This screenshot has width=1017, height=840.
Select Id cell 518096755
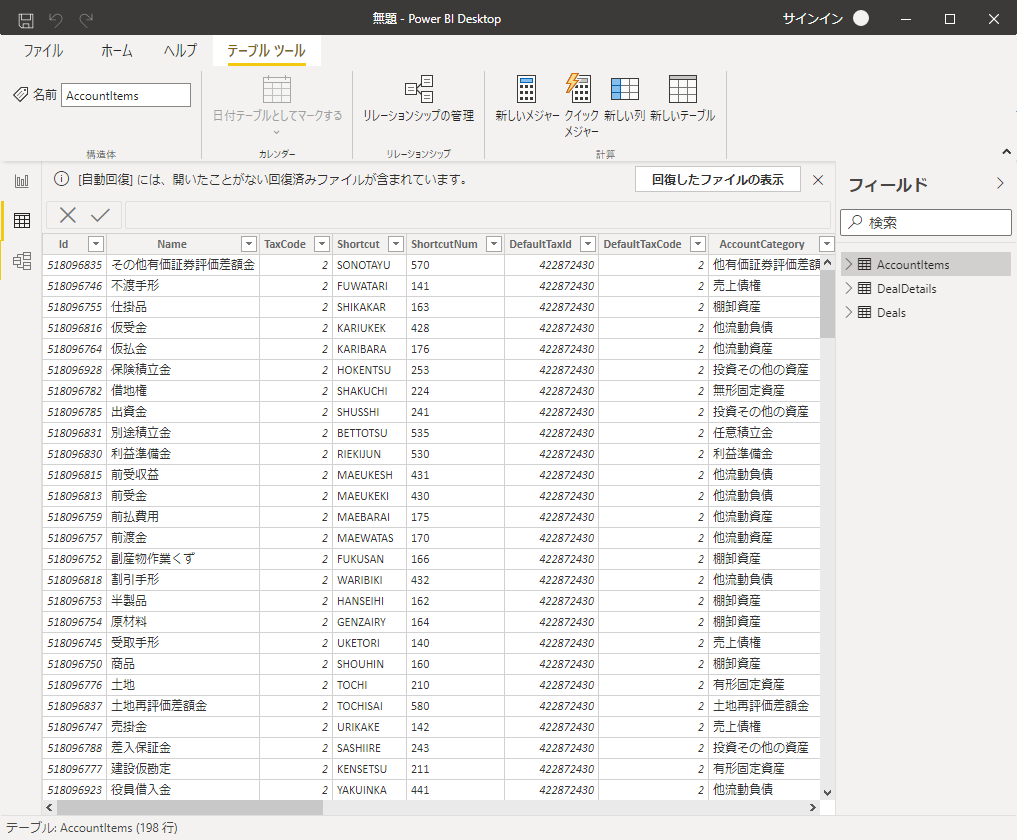pos(75,307)
